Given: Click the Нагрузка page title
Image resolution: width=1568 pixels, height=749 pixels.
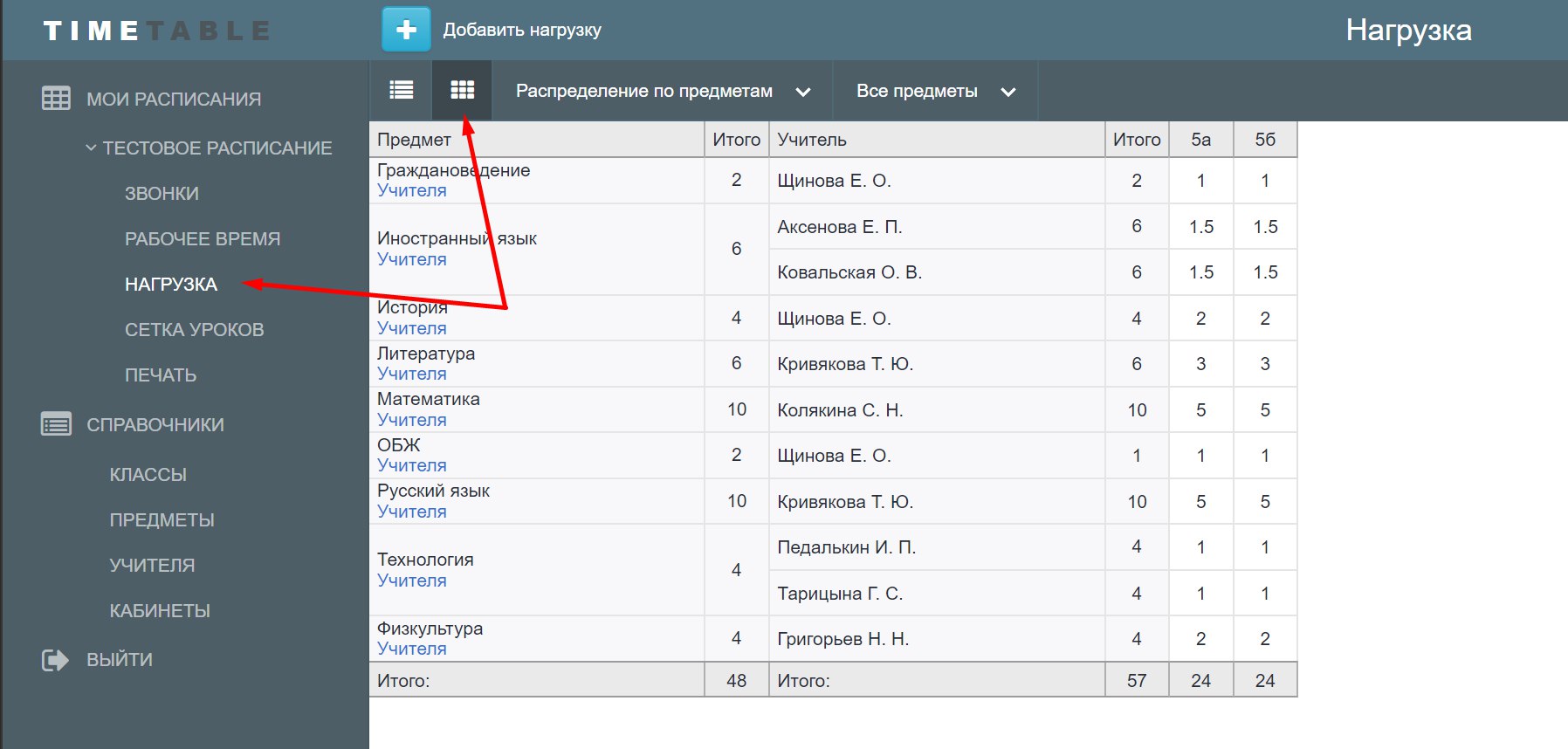Looking at the screenshot, I should pos(1408,31).
